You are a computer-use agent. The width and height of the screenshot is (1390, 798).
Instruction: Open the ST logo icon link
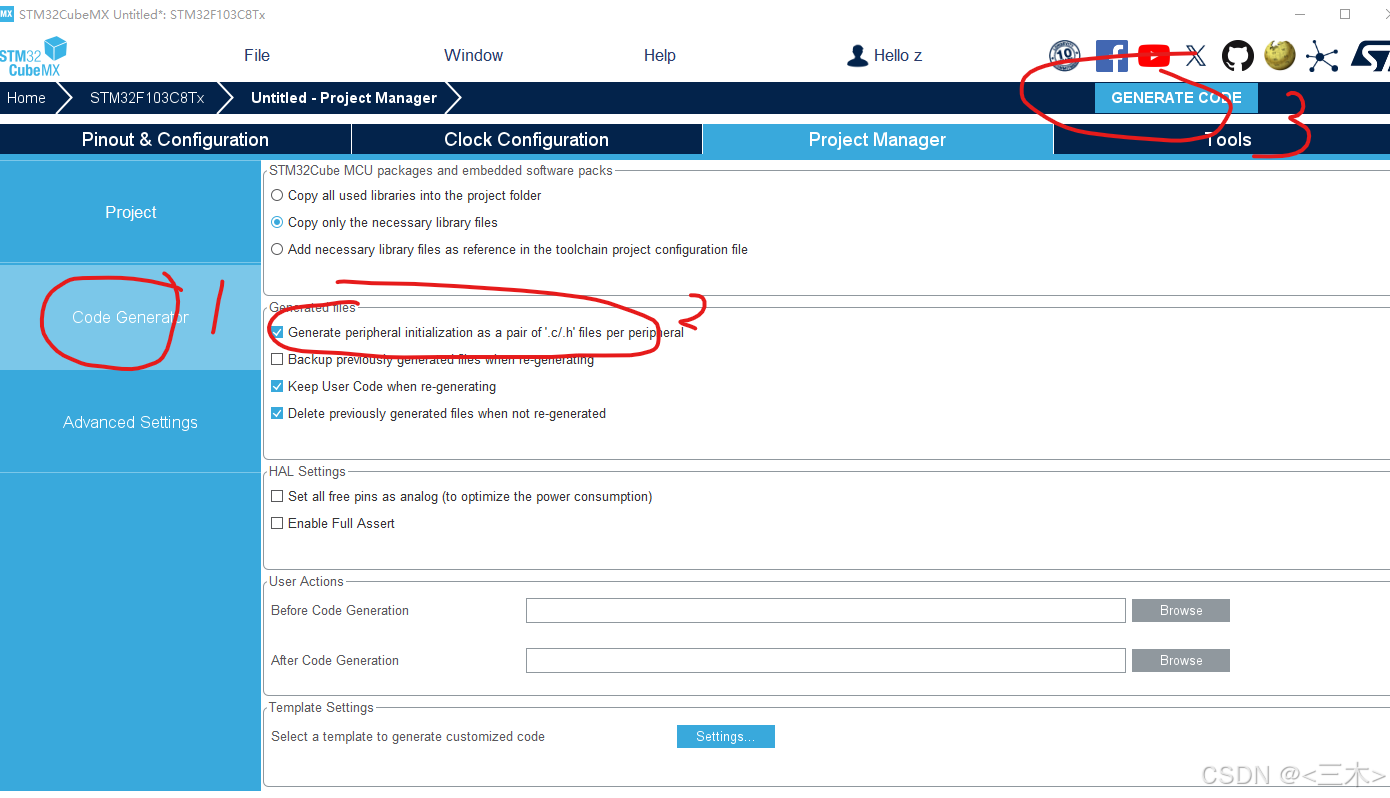1370,56
